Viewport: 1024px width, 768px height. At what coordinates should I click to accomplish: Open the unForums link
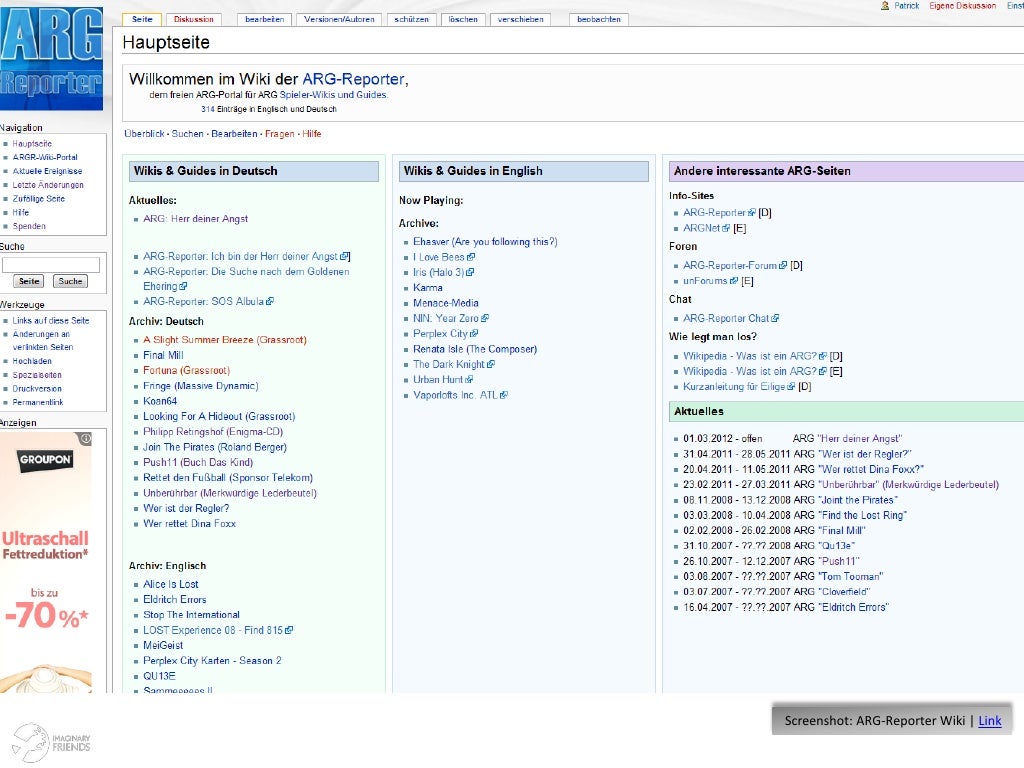(x=711, y=281)
